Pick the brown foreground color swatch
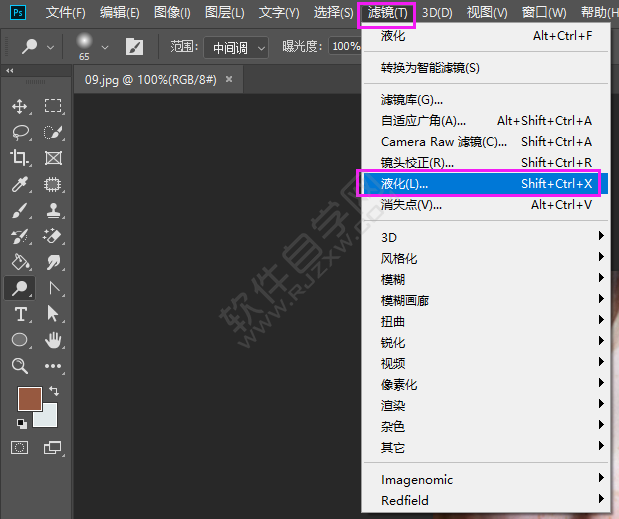Screen dimensions: 619x519 [x=30, y=399]
